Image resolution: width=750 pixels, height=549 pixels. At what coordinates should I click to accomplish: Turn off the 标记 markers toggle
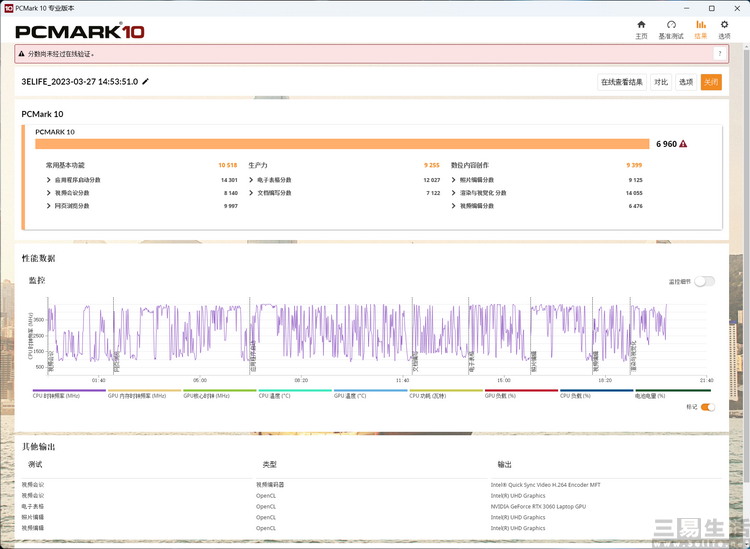(x=708, y=407)
